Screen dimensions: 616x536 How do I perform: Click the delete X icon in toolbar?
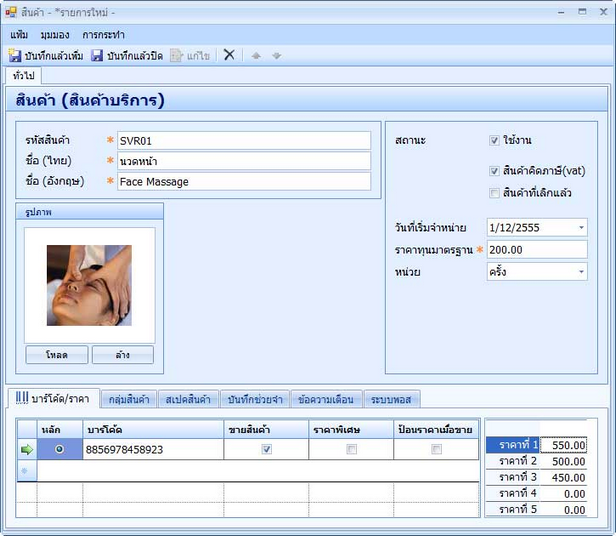click(229, 55)
